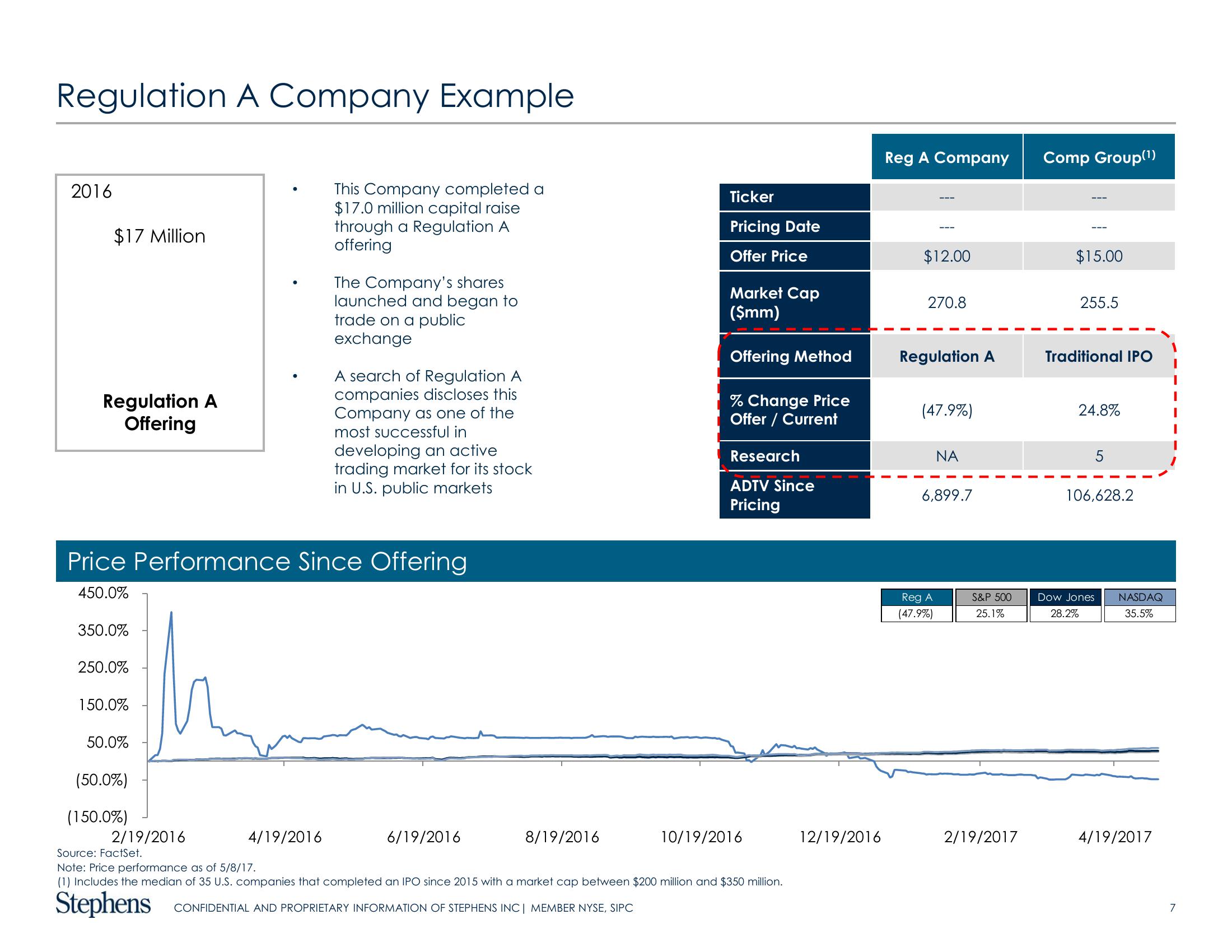1232x952 pixels.
Task: Click the '% Change Price Offer / Current' label
Action: [794, 410]
